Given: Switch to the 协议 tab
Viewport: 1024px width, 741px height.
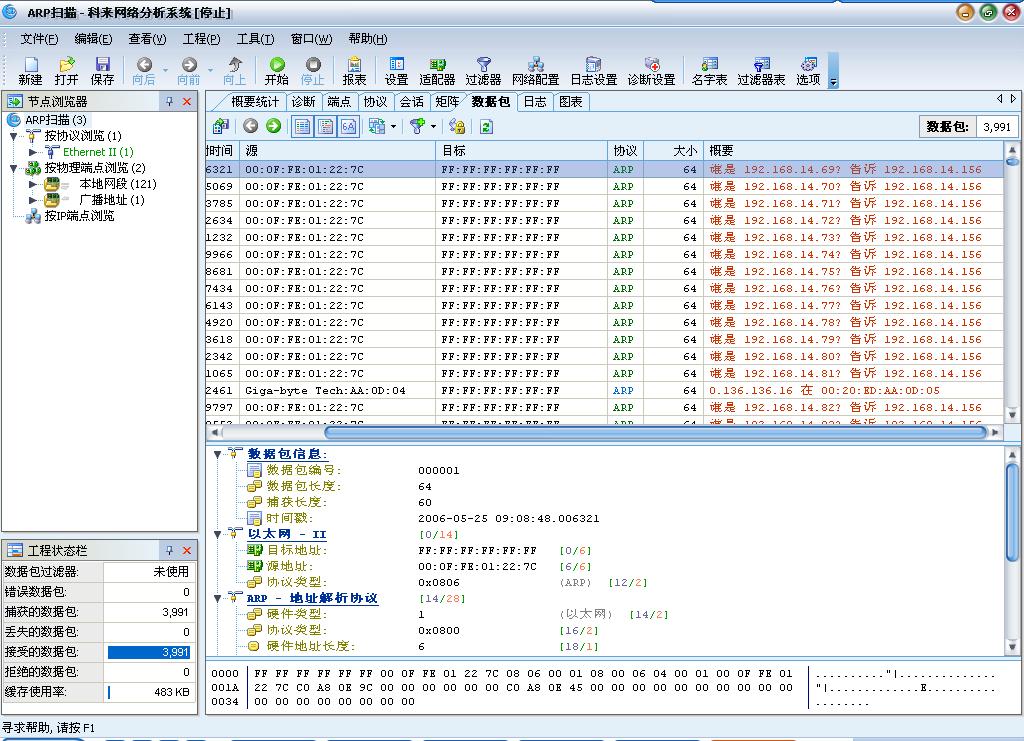Looking at the screenshot, I should 375,101.
